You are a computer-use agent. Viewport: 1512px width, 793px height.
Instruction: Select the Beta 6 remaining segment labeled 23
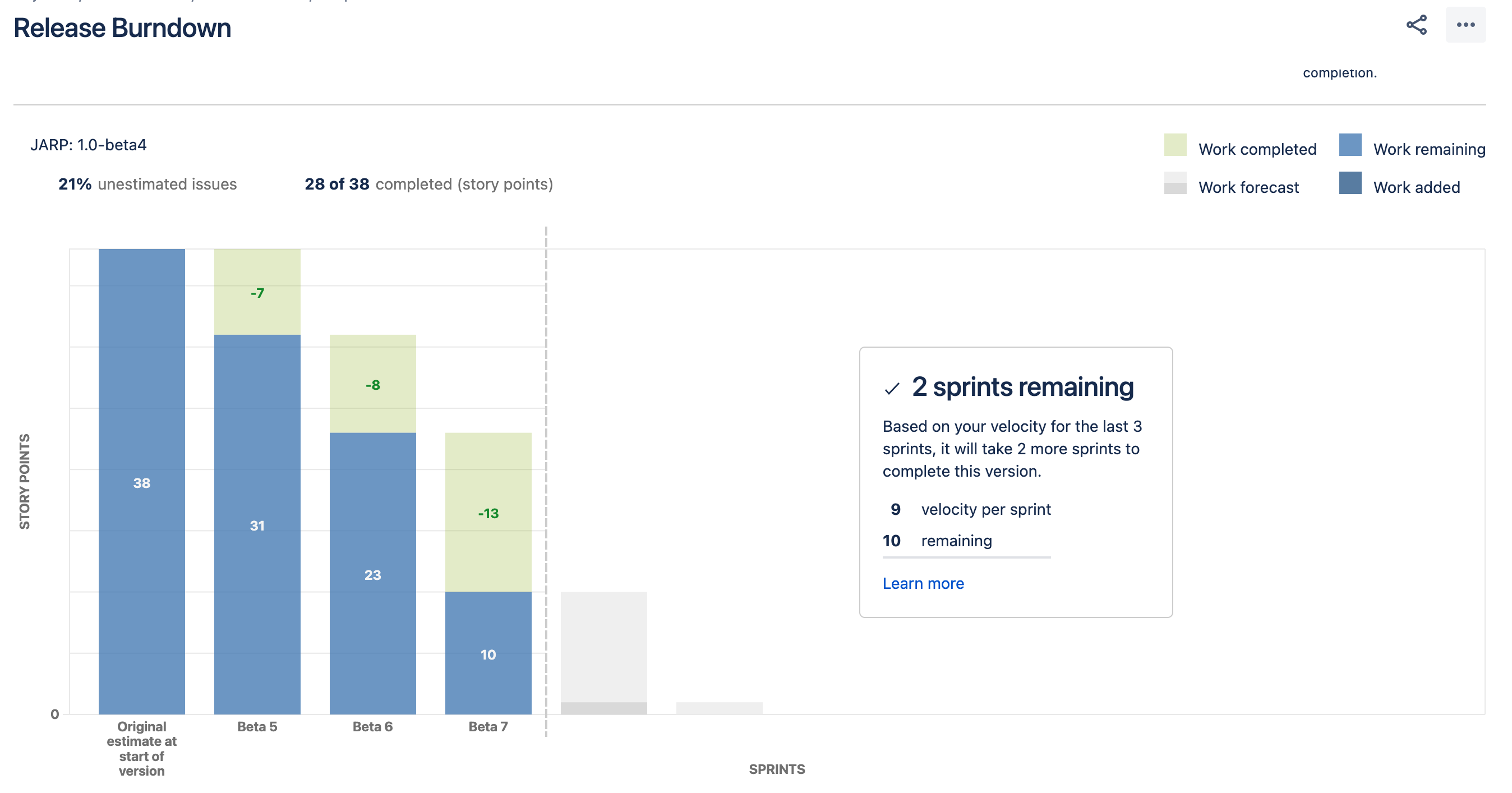(373, 574)
